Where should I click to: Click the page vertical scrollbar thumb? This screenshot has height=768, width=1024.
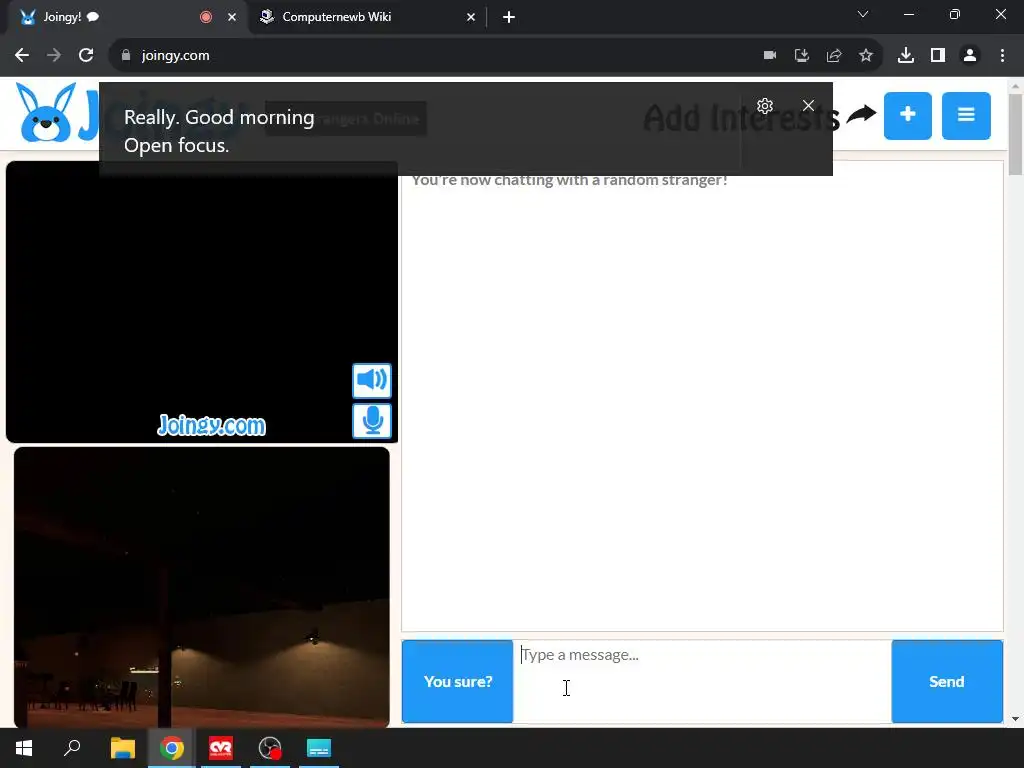(x=1015, y=135)
